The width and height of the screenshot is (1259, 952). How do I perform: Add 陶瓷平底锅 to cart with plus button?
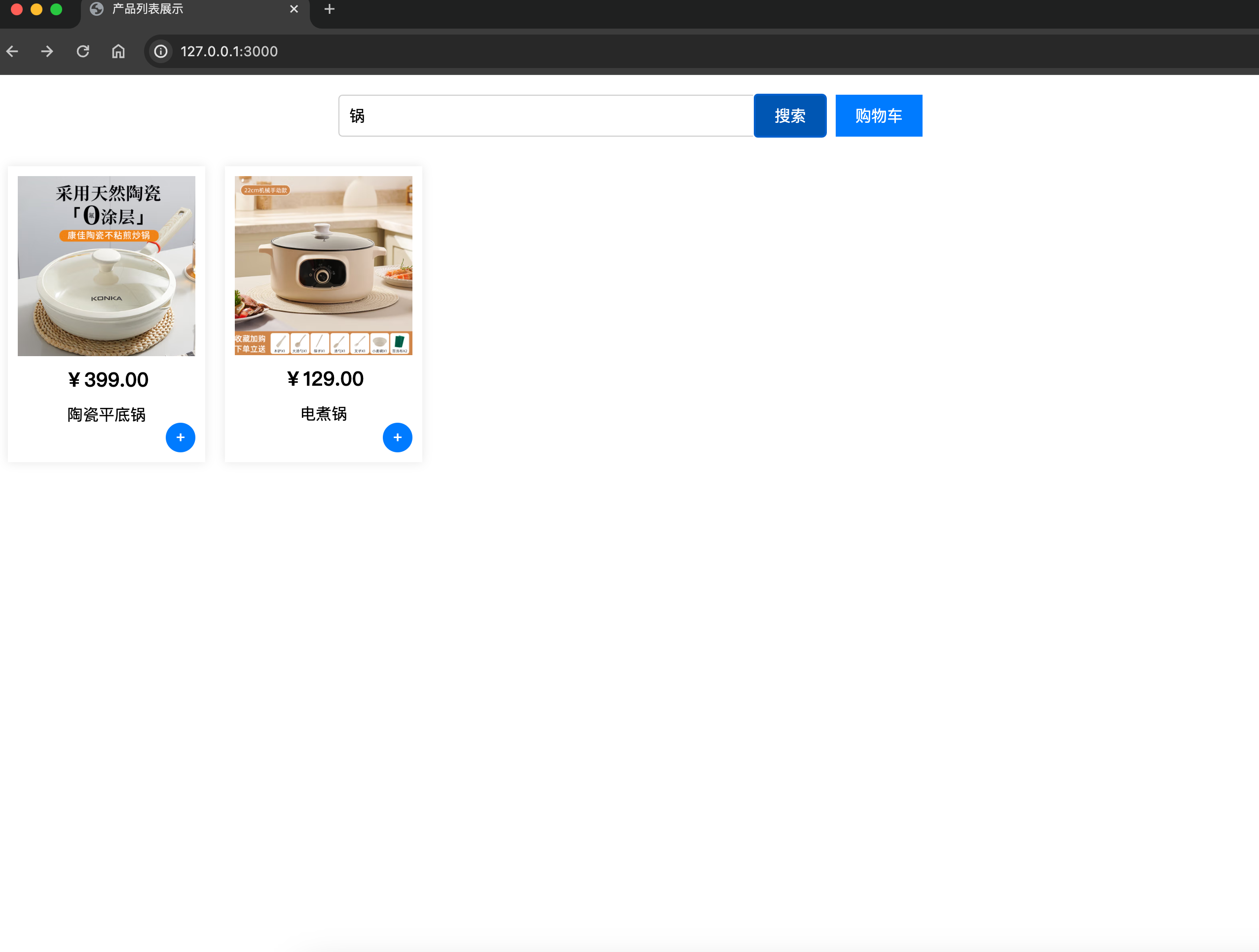(x=180, y=437)
